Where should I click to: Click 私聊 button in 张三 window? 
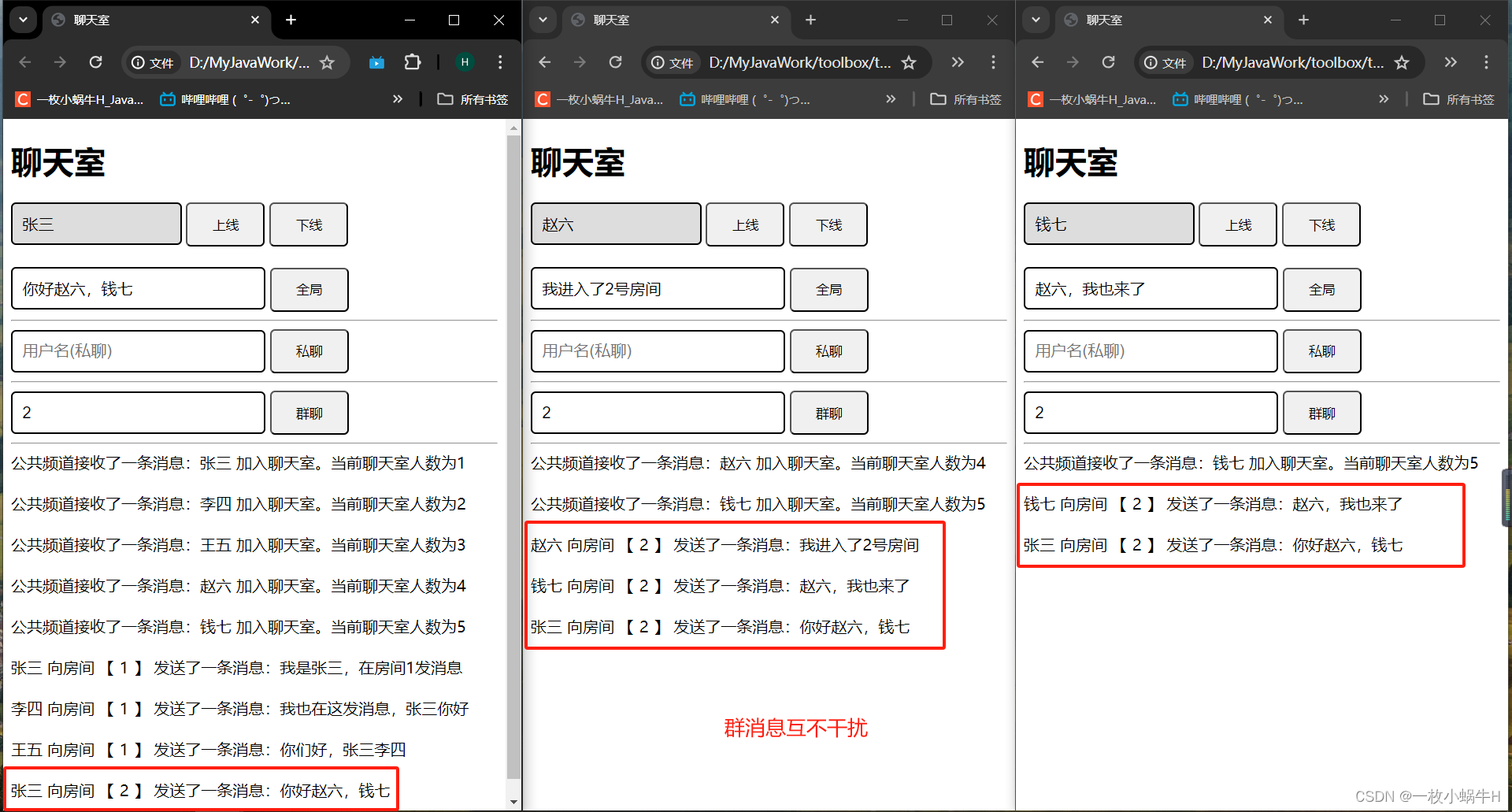click(309, 351)
